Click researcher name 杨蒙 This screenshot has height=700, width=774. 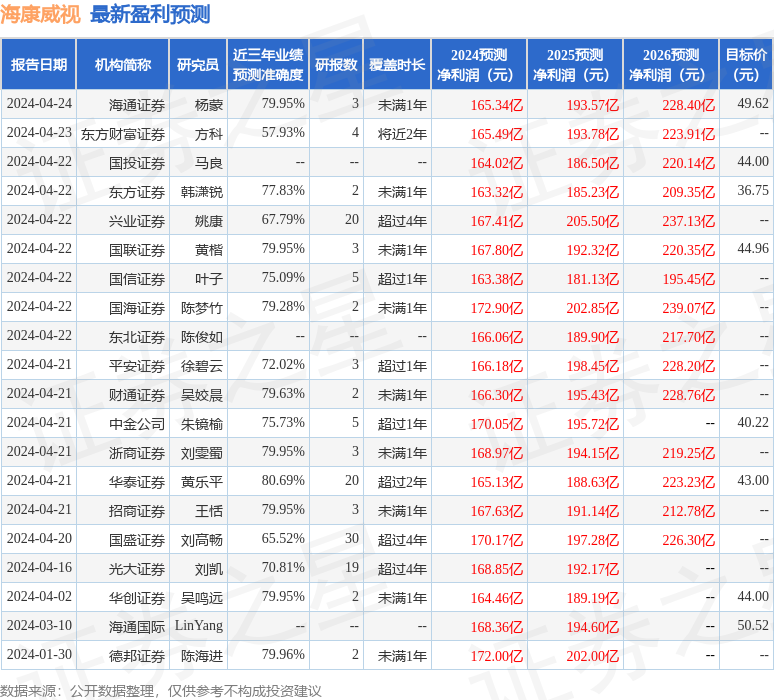tap(209, 105)
